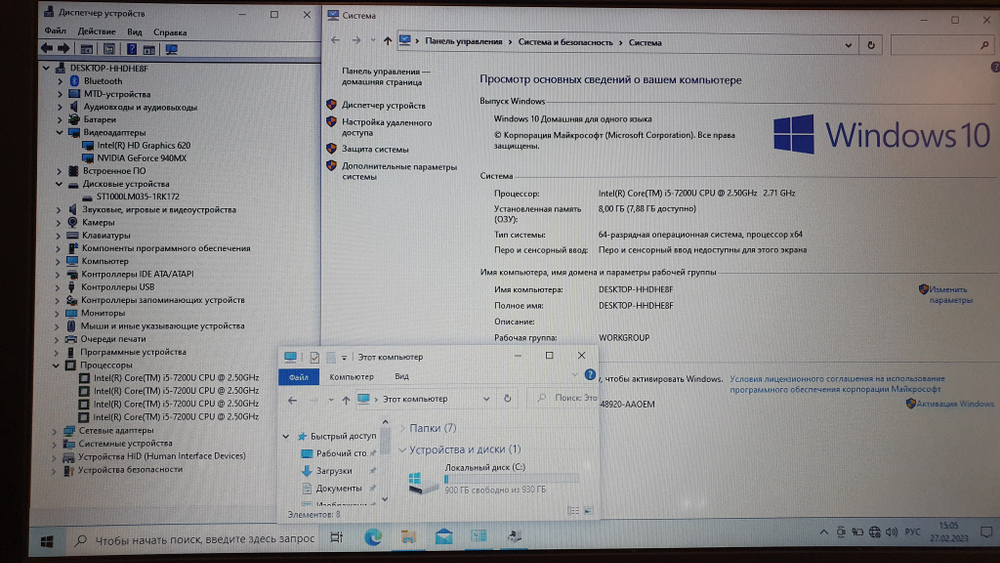1000x563 pixels.
Task: Open Вид menu in Device Manager
Action: 134,32
